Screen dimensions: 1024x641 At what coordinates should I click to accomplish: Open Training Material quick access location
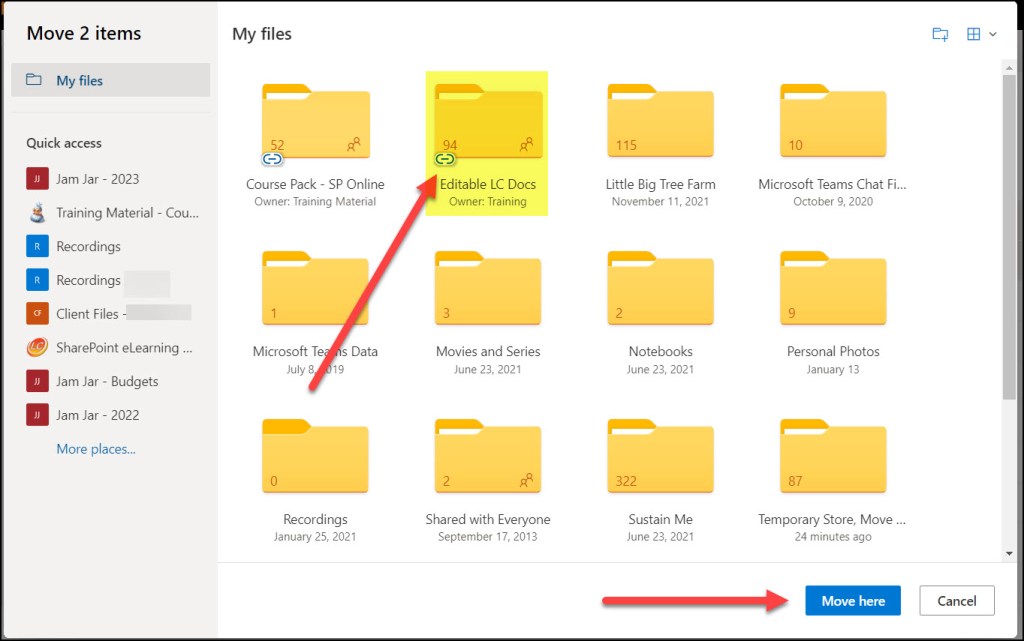[x=127, y=213]
